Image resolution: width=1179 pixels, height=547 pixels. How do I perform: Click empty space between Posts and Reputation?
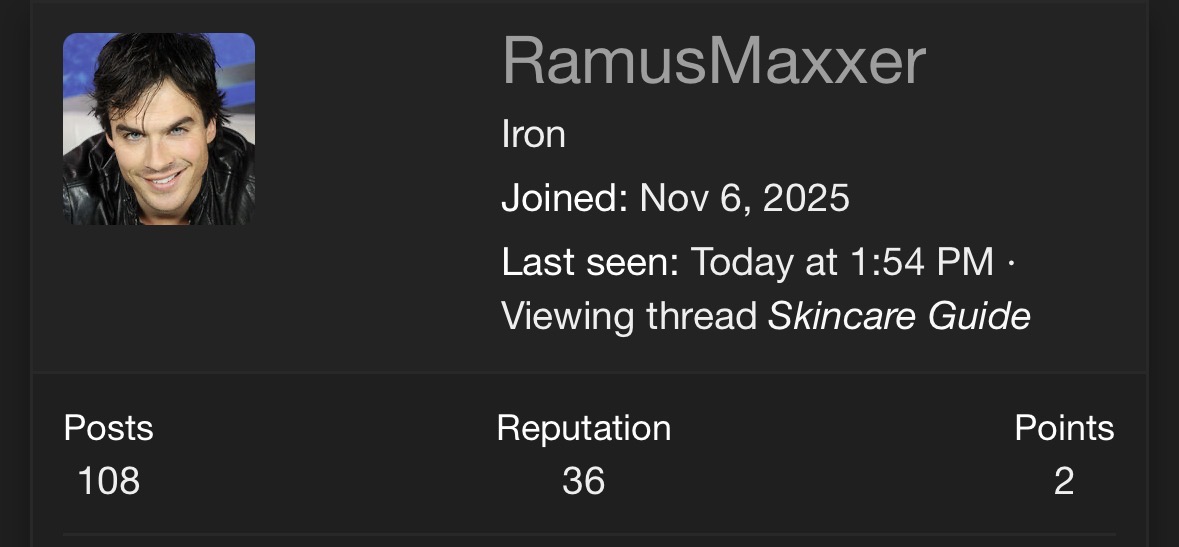(x=320, y=455)
